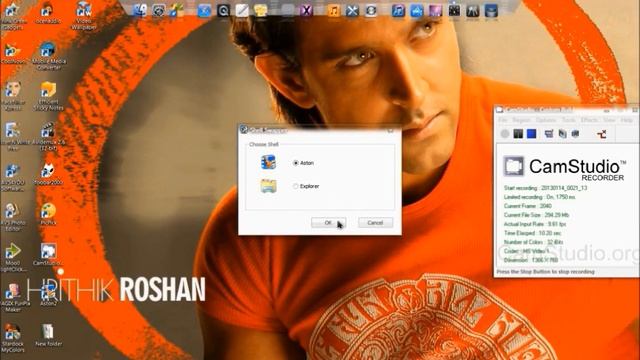Open FaceFilter Xpress desktop shortcut
640x360 pixels.
(13, 96)
